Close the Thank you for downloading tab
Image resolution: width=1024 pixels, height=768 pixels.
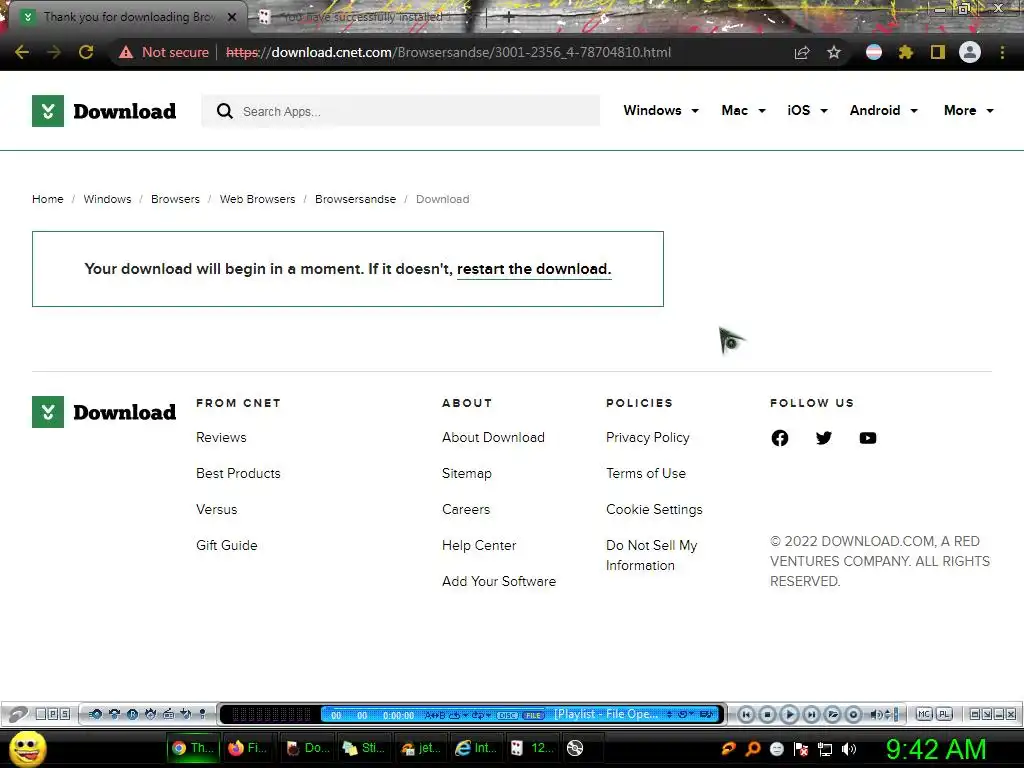coord(232,17)
